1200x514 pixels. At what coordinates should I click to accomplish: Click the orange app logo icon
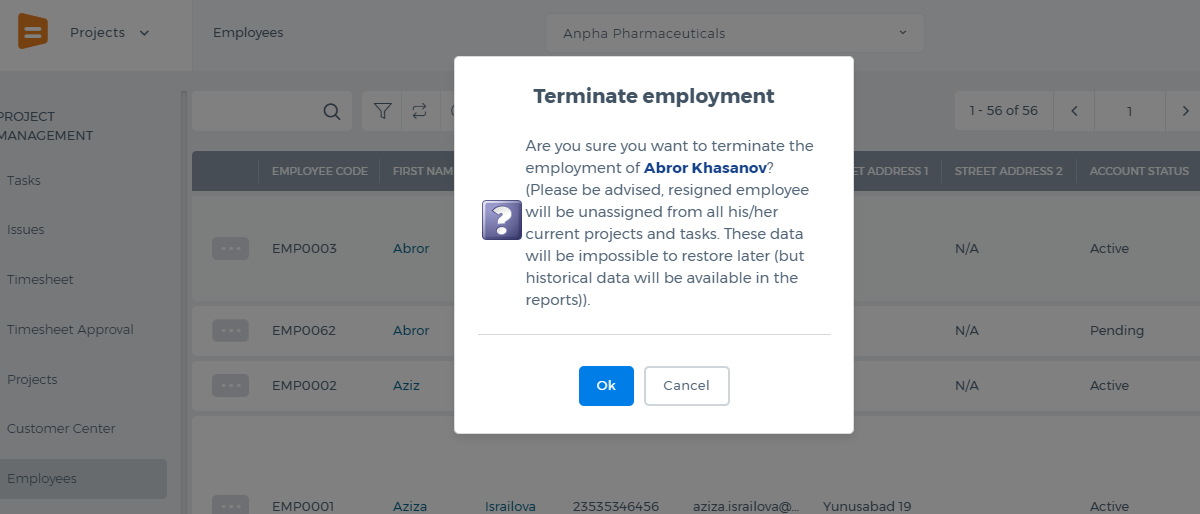tap(33, 32)
